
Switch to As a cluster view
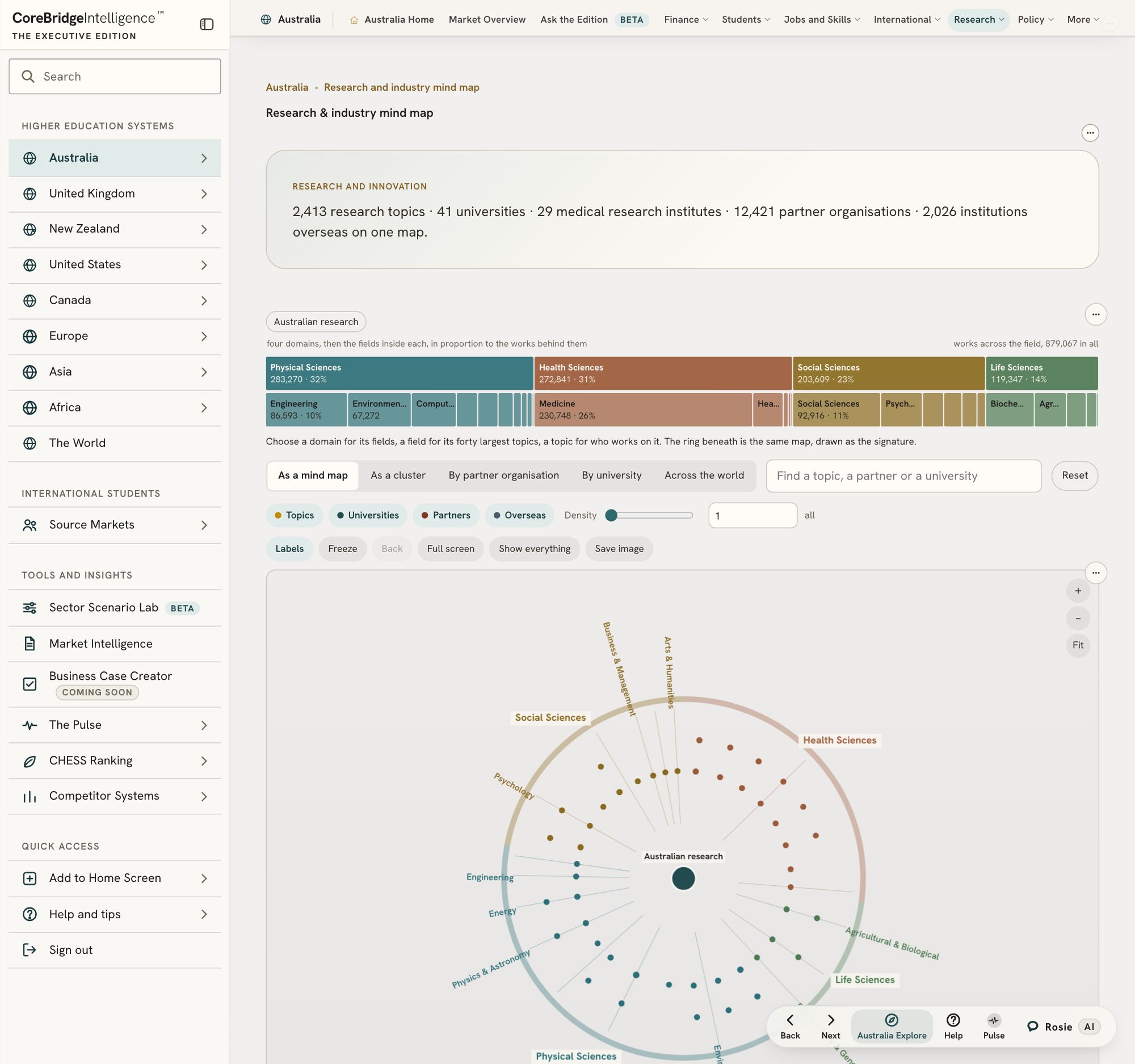(398, 476)
